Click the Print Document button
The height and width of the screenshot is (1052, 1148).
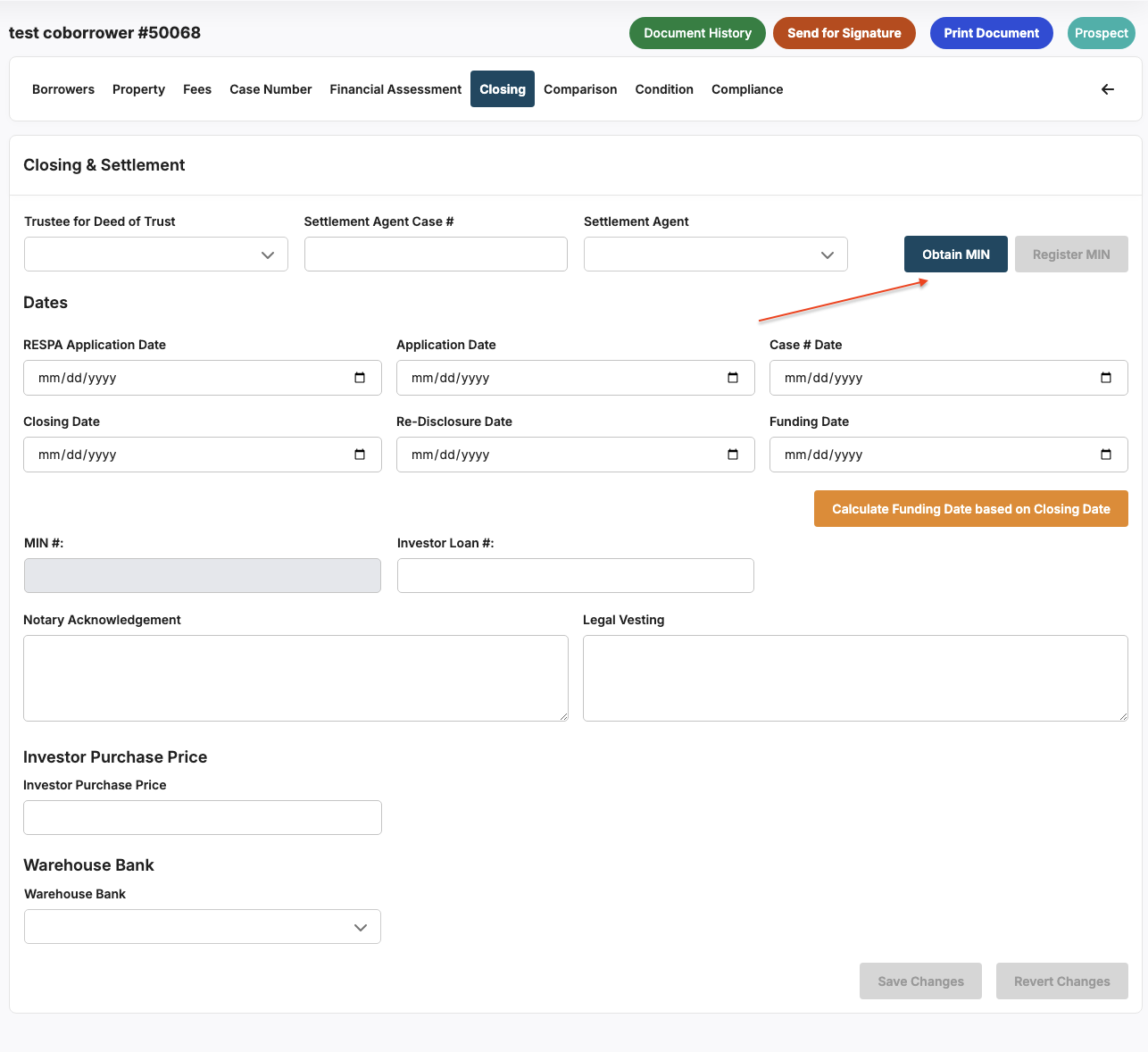click(x=991, y=33)
